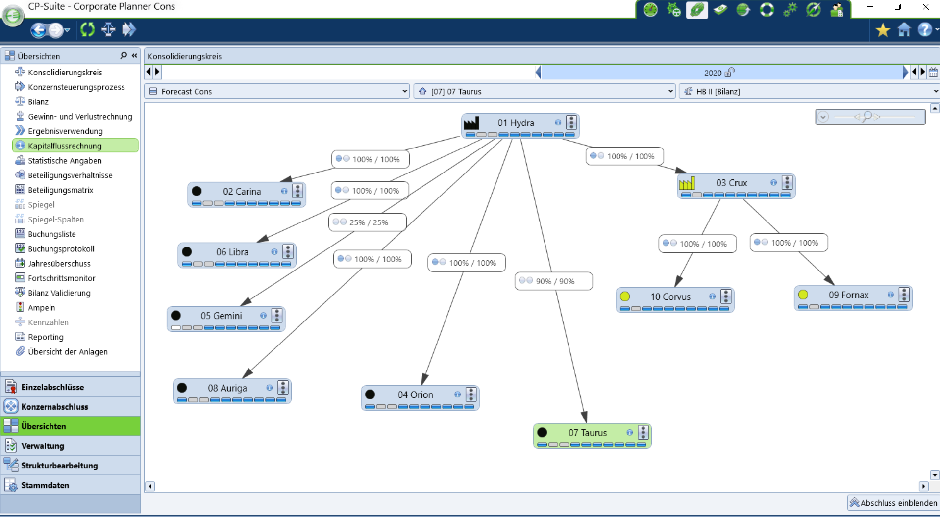
Task: Click up arrow of vertical scrollbar
Action: [934, 108]
